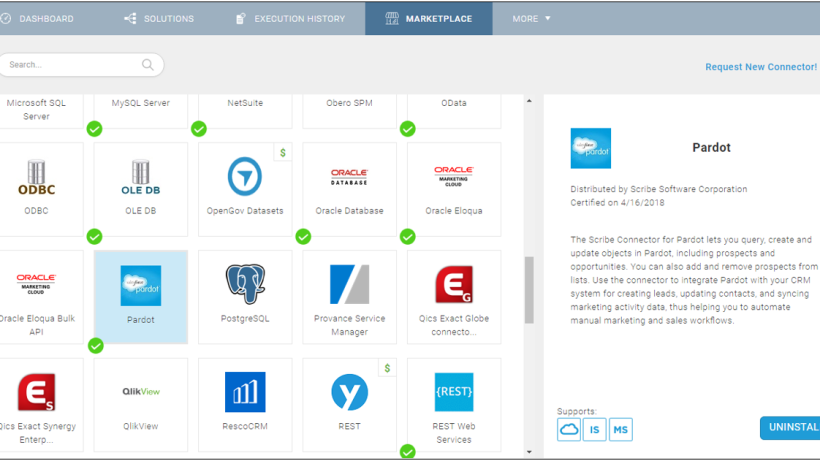Click the installed checkmark below OData
The height and width of the screenshot is (461, 820).
coord(407,129)
